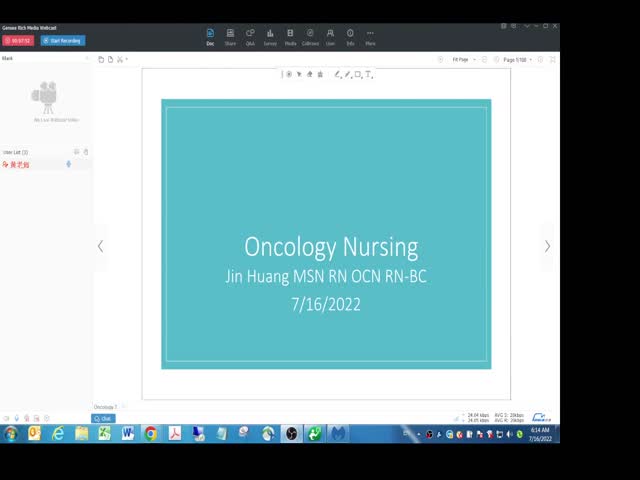Image resolution: width=640 pixels, height=480 pixels.
Task: Select the text annotation tool
Action: coord(368,74)
